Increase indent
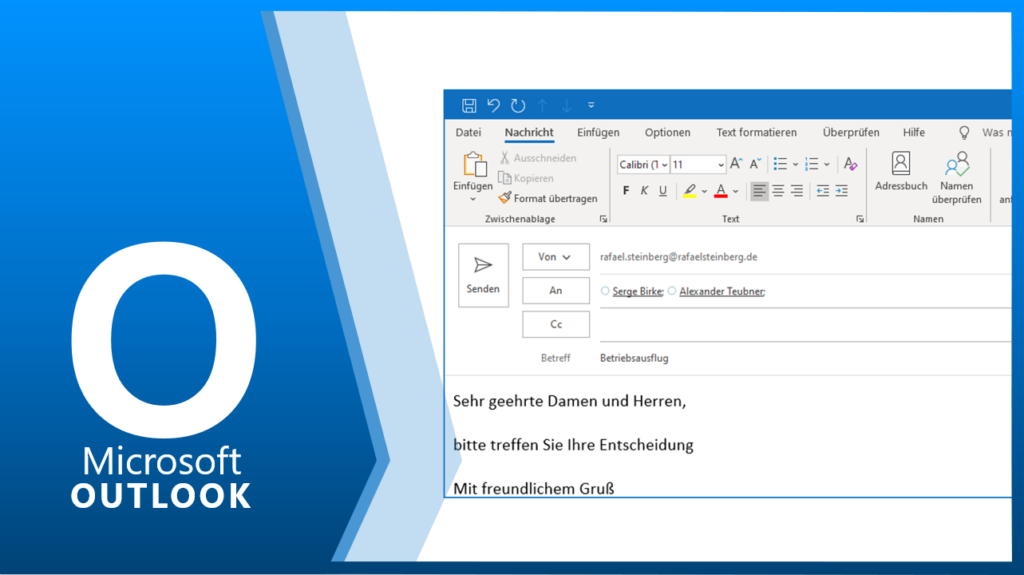 point(842,191)
